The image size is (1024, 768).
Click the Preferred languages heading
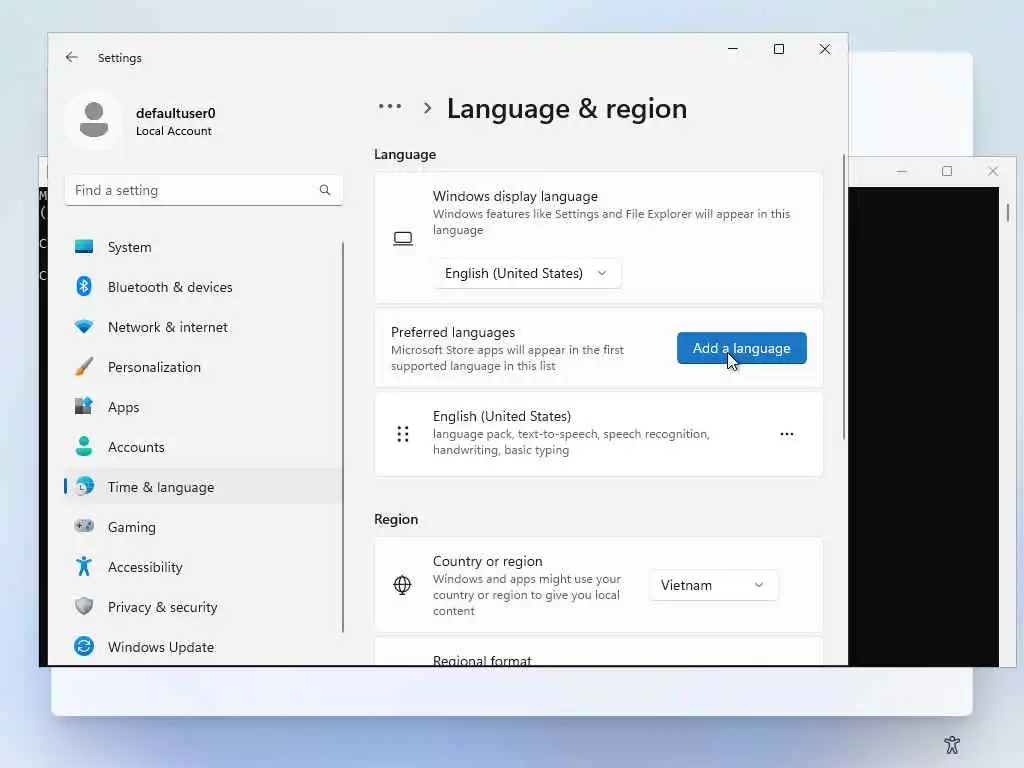[x=453, y=332]
